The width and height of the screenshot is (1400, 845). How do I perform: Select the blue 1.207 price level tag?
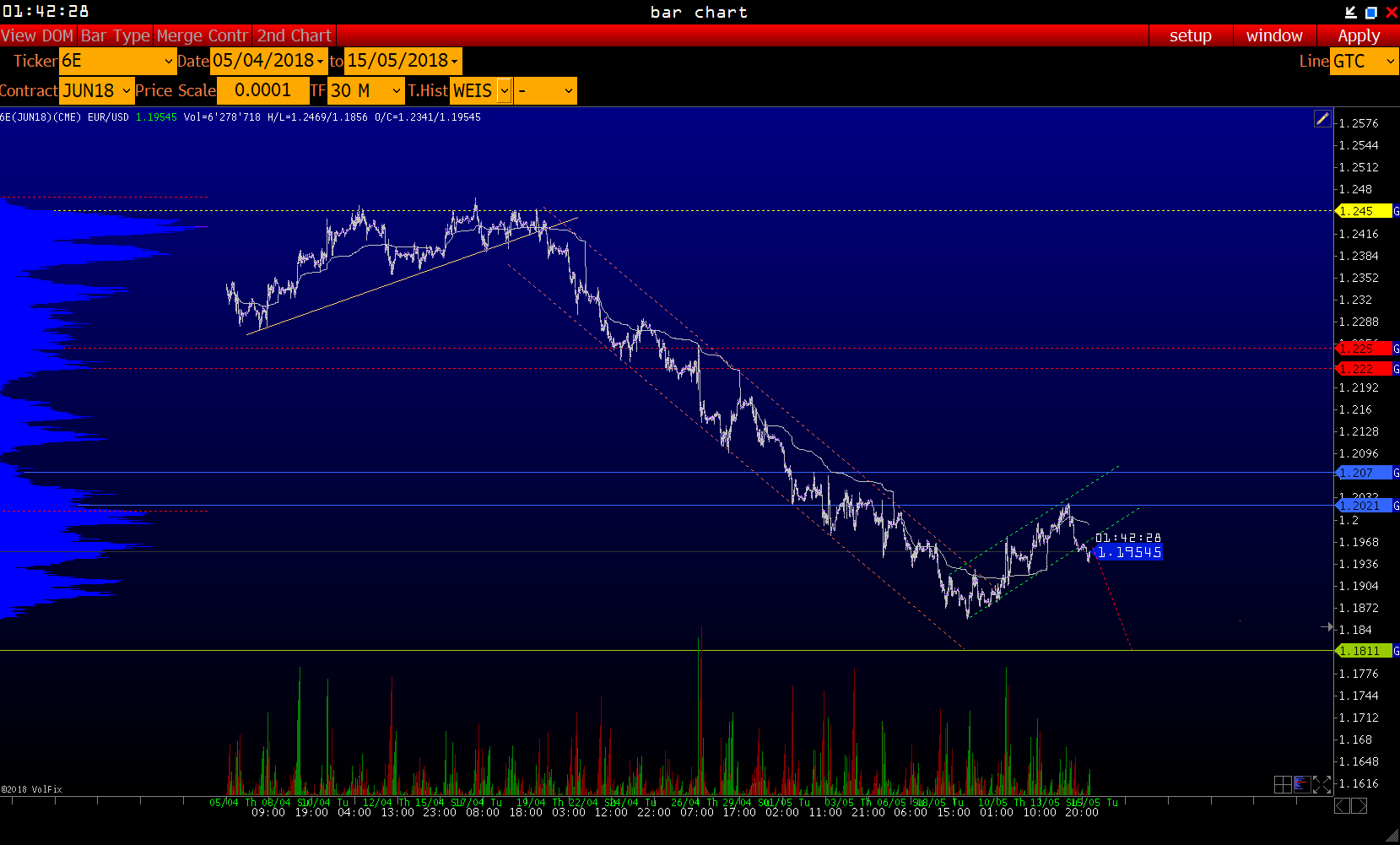1363,473
